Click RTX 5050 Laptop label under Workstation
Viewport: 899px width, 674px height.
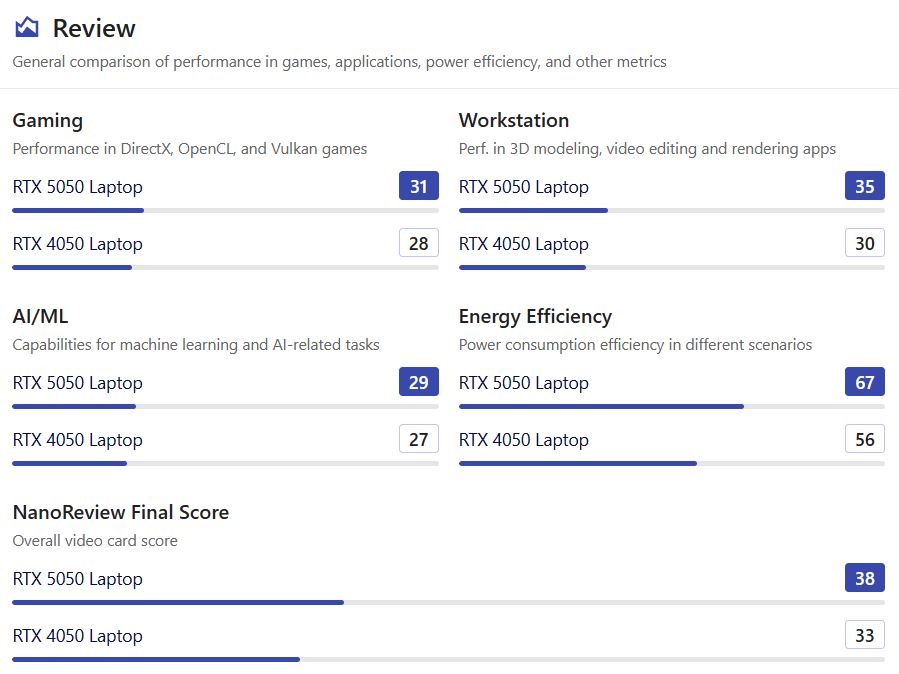pos(523,187)
